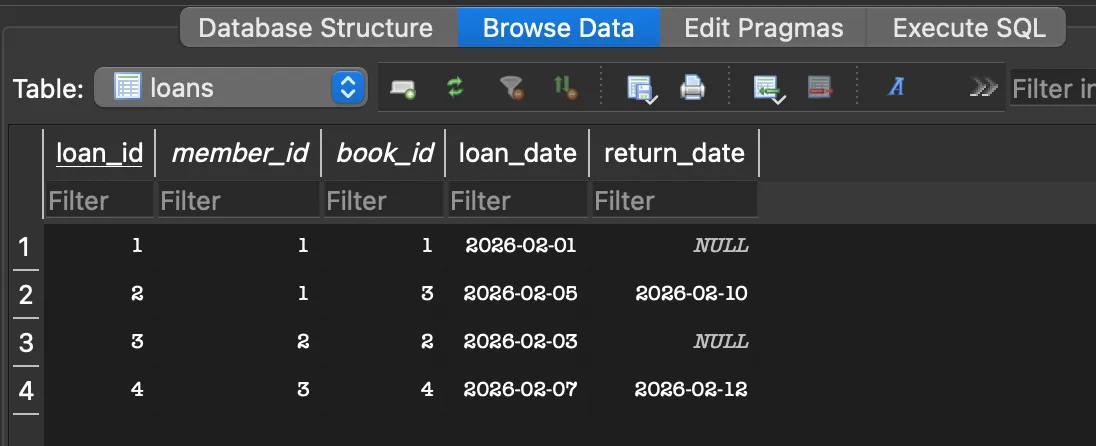Select the 2026-02-10 return_date cell
Image resolution: width=1096 pixels, height=446 pixels.
(691, 294)
